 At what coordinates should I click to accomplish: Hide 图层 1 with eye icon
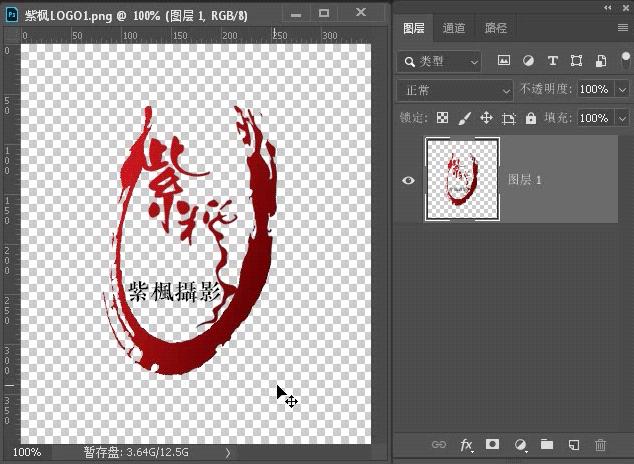pos(408,180)
